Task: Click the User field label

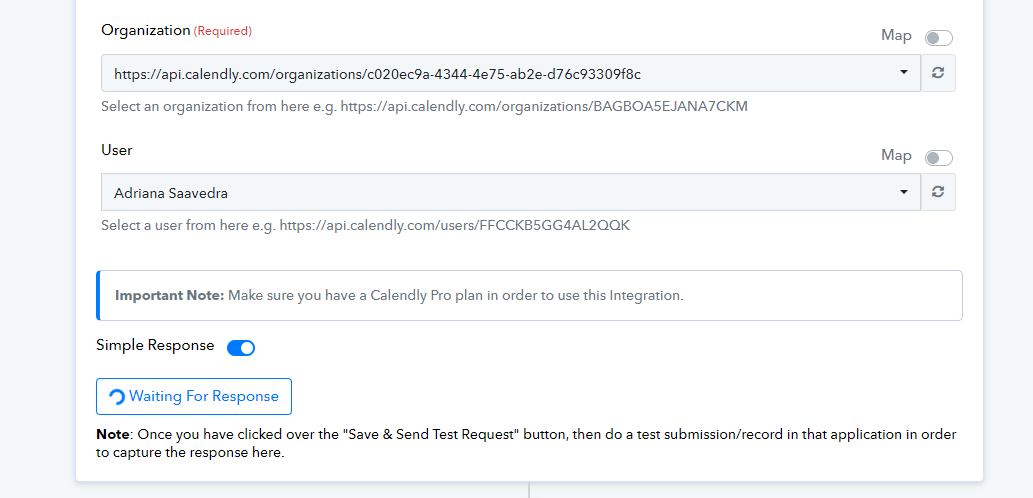Action: tap(117, 150)
